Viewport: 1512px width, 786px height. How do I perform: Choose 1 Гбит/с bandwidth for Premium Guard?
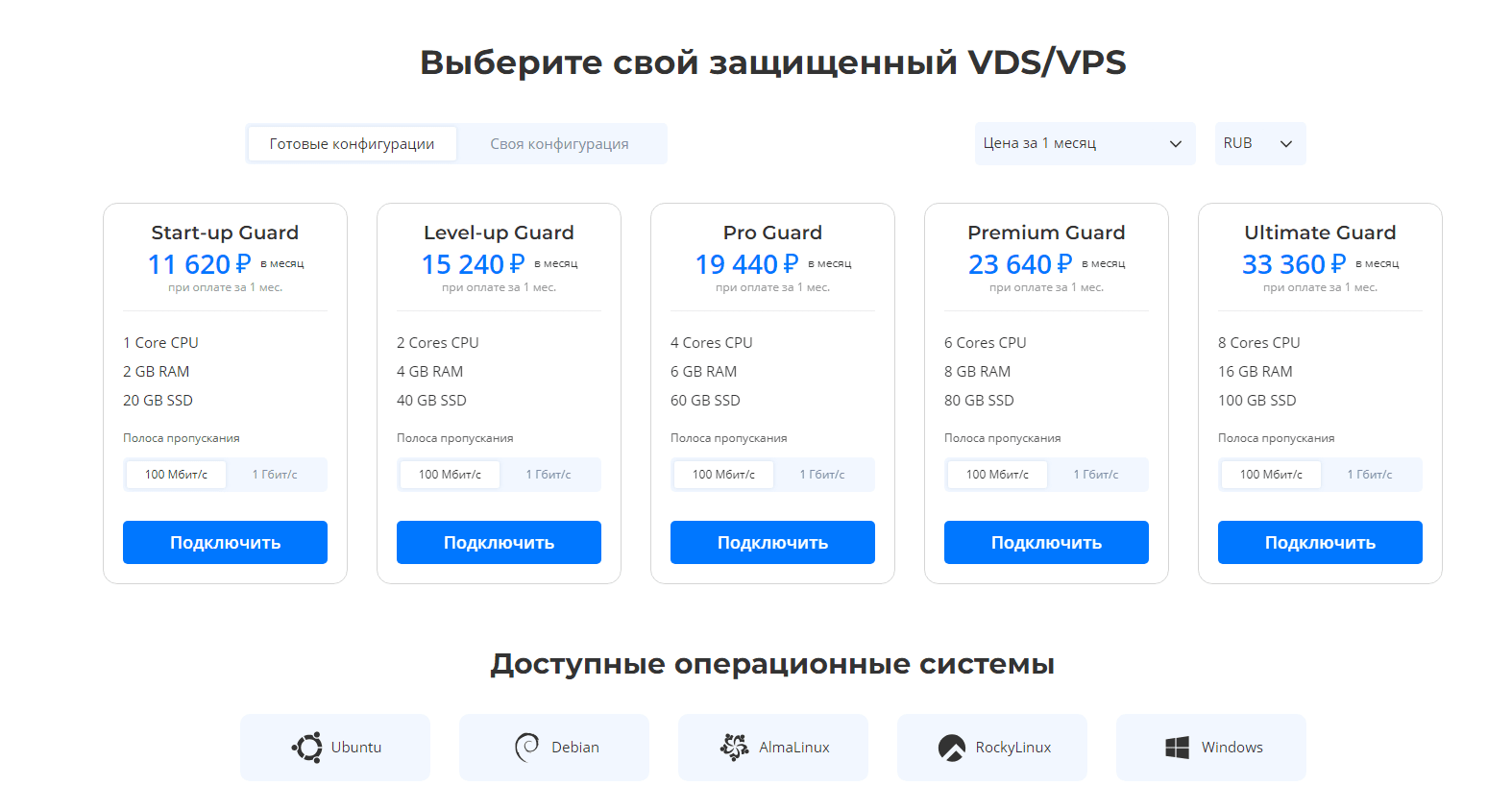[x=1096, y=475]
